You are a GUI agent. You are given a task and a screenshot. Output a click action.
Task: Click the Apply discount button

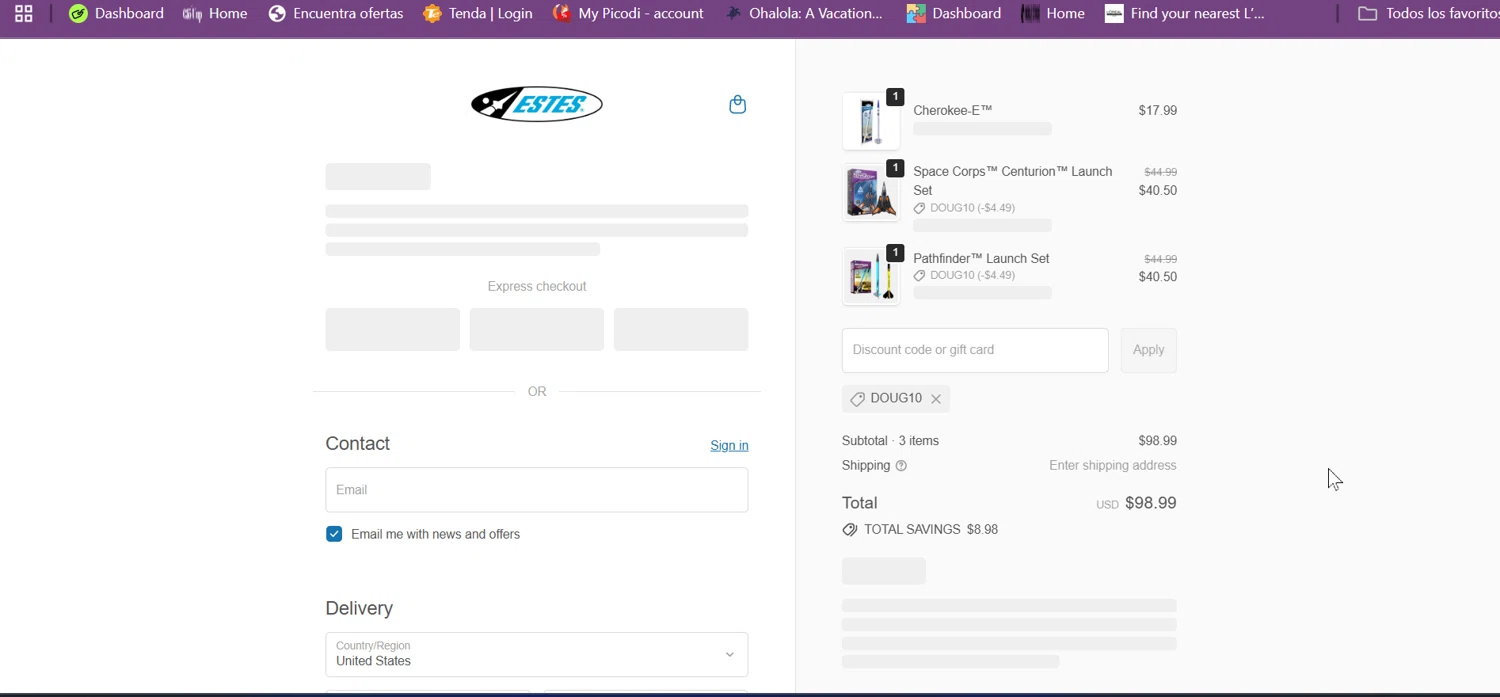coord(1148,350)
